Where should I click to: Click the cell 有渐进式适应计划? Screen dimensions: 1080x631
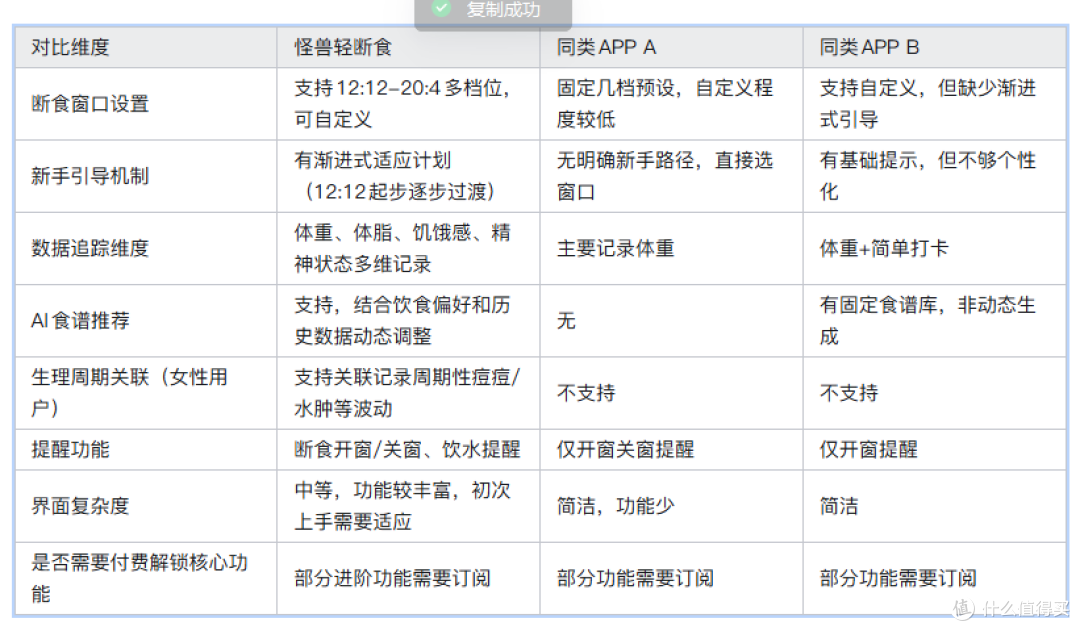click(408, 176)
